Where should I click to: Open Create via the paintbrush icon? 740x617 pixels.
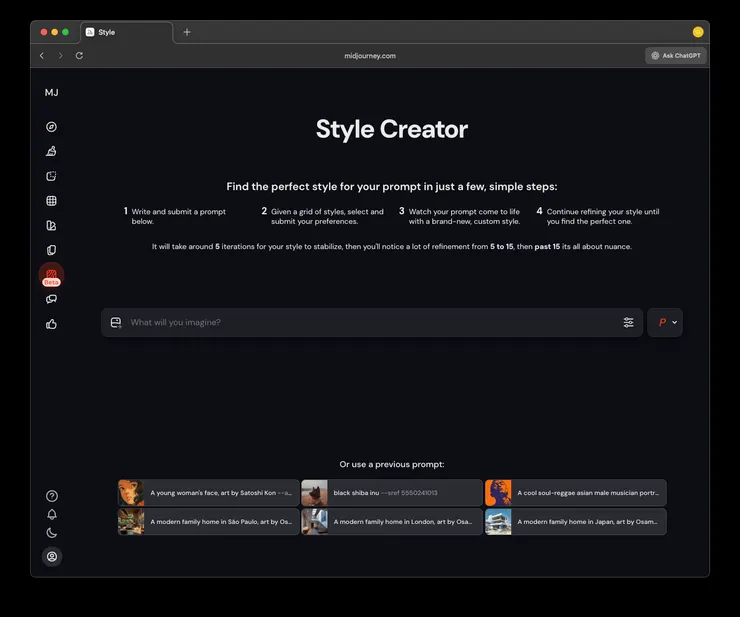pyautogui.click(x=51, y=151)
